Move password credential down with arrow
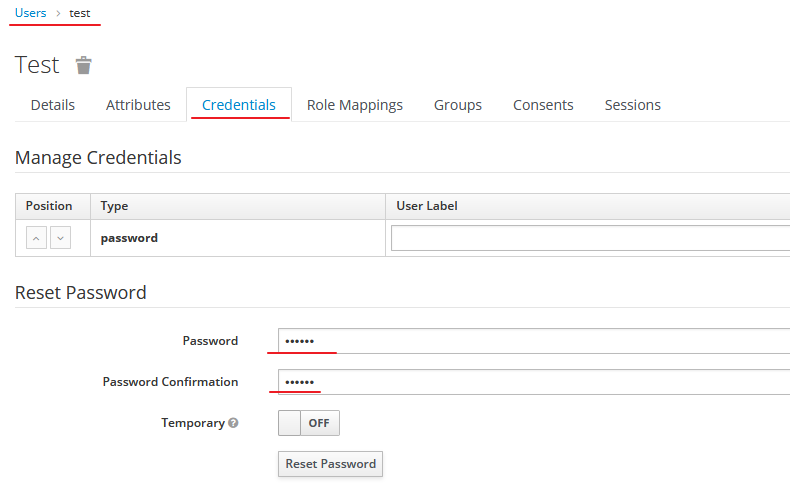This screenshot has height=498, width=790. pyautogui.click(x=60, y=238)
